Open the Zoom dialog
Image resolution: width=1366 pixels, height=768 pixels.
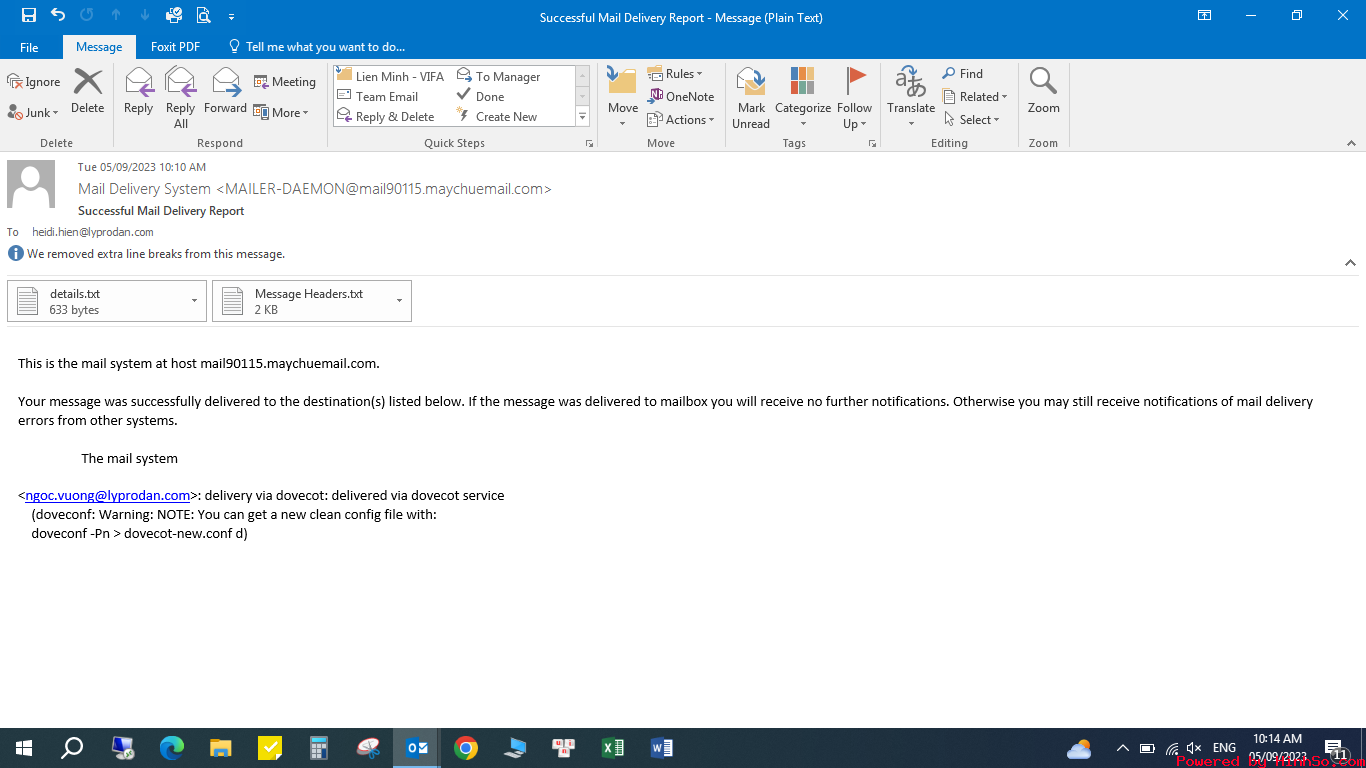(1043, 92)
